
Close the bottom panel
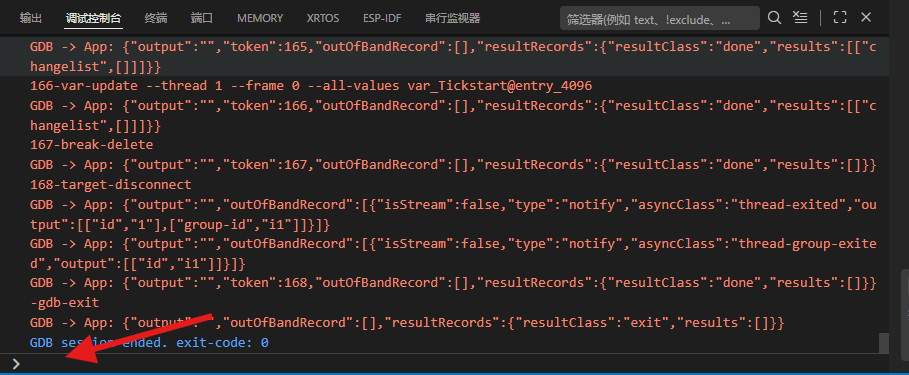tap(866, 18)
